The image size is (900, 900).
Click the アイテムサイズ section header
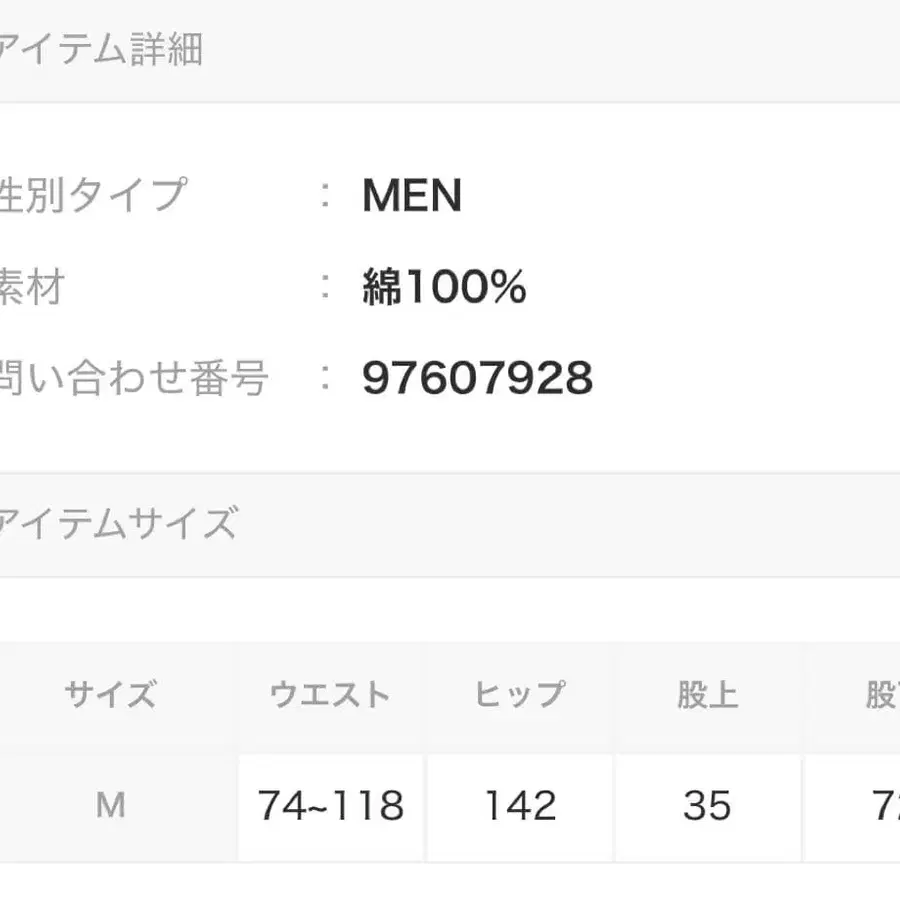(x=118, y=523)
